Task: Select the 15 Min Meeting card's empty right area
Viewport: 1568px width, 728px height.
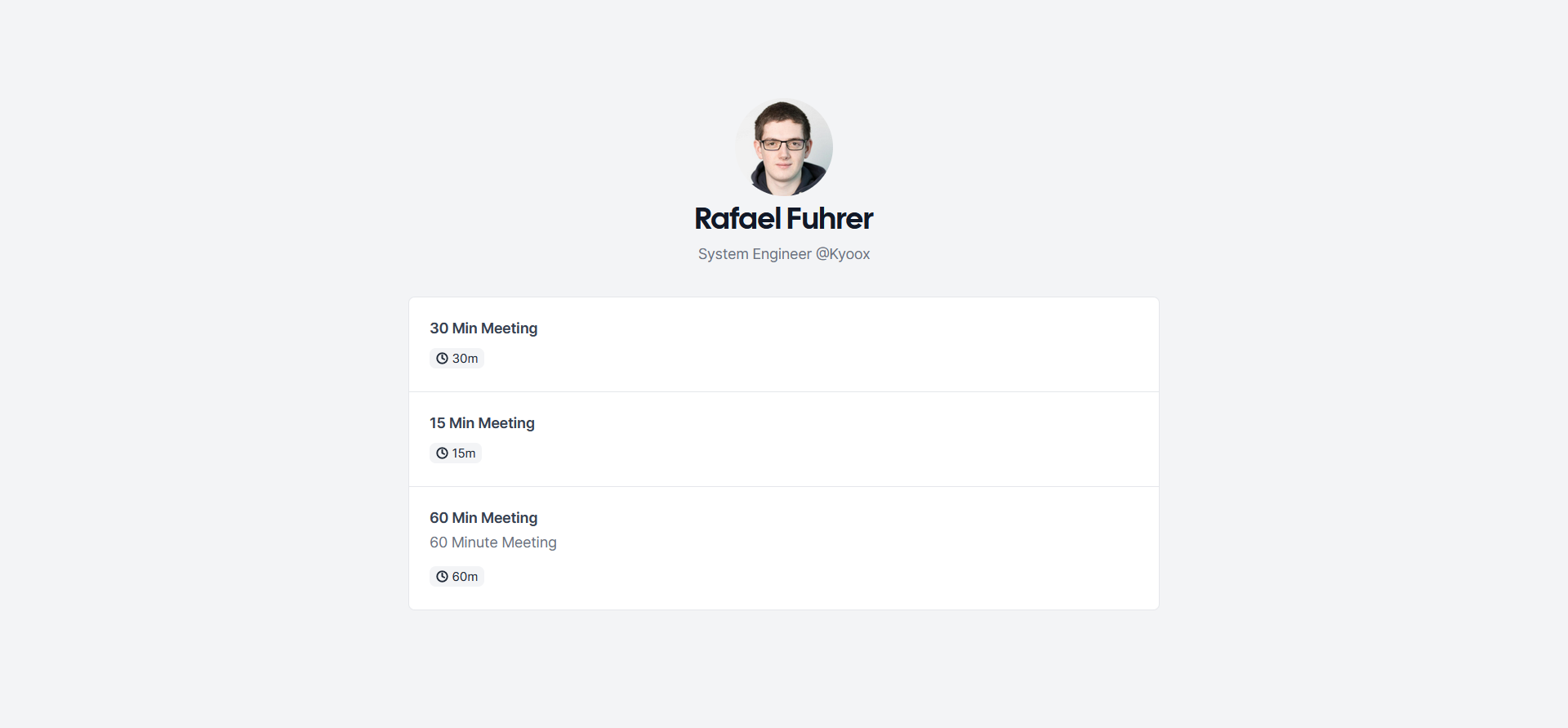Action: point(898,440)
